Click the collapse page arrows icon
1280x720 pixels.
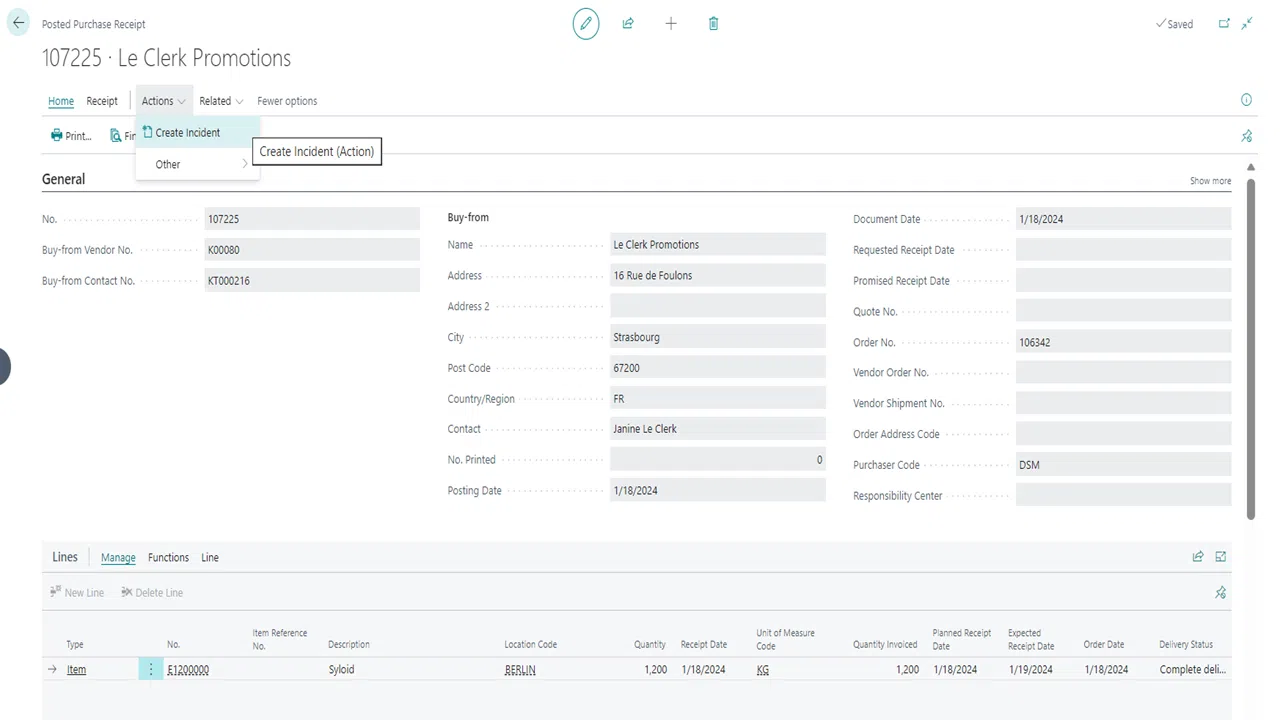point(1247,23)
